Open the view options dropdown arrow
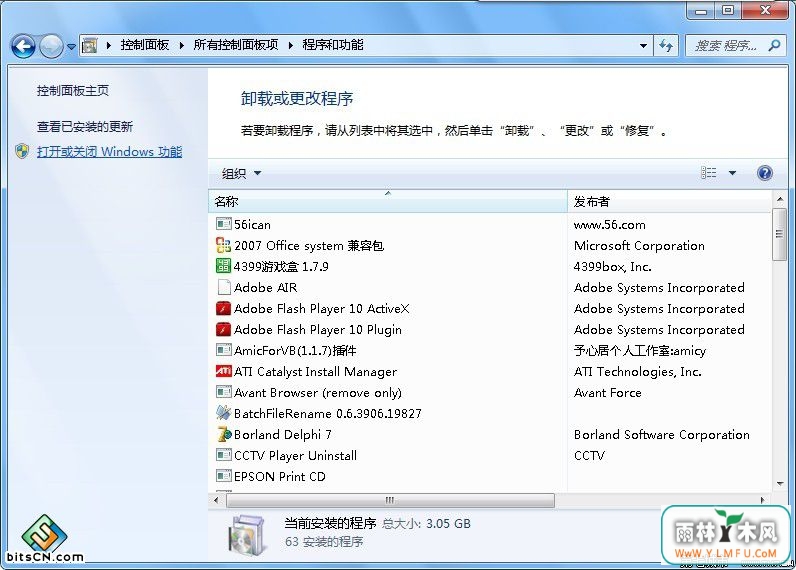The width and height of the screenshot is (796, 570). pyautogui.click(x=732, y=173)
